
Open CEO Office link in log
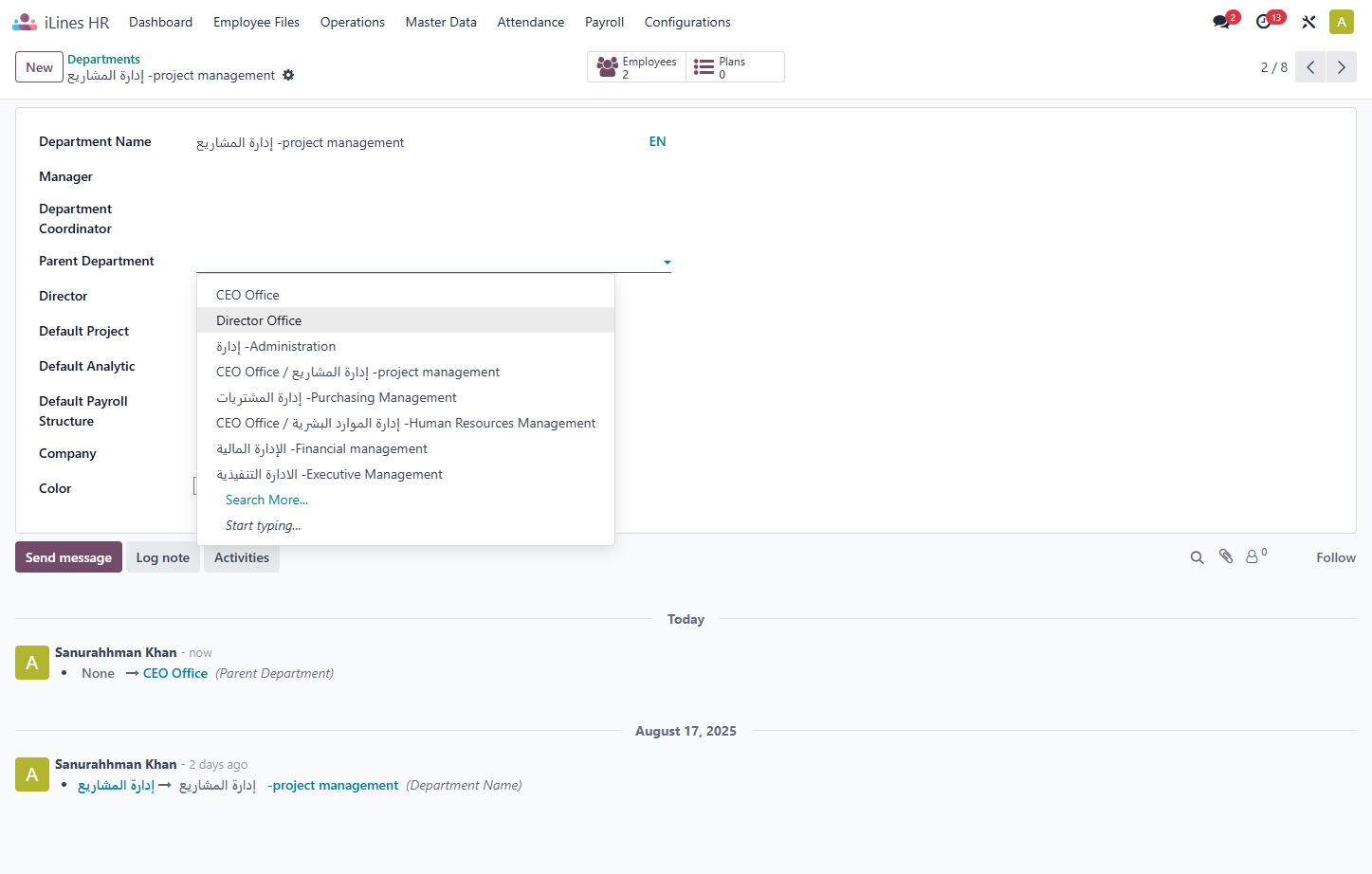pos(175,673)
